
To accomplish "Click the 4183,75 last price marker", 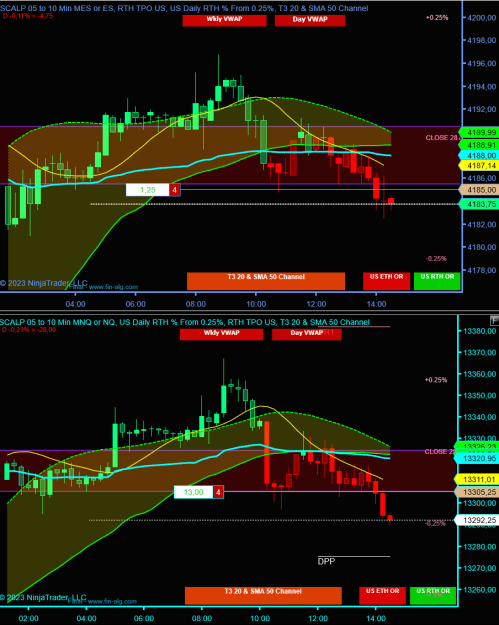I will coord(479,204).
